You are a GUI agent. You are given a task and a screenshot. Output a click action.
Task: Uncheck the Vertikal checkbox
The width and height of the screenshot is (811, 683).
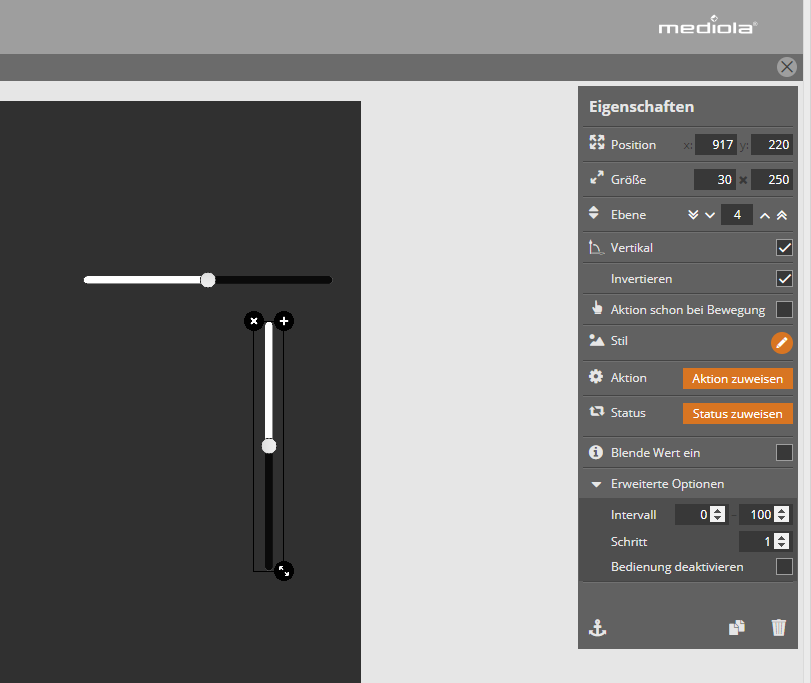[784, 248]
